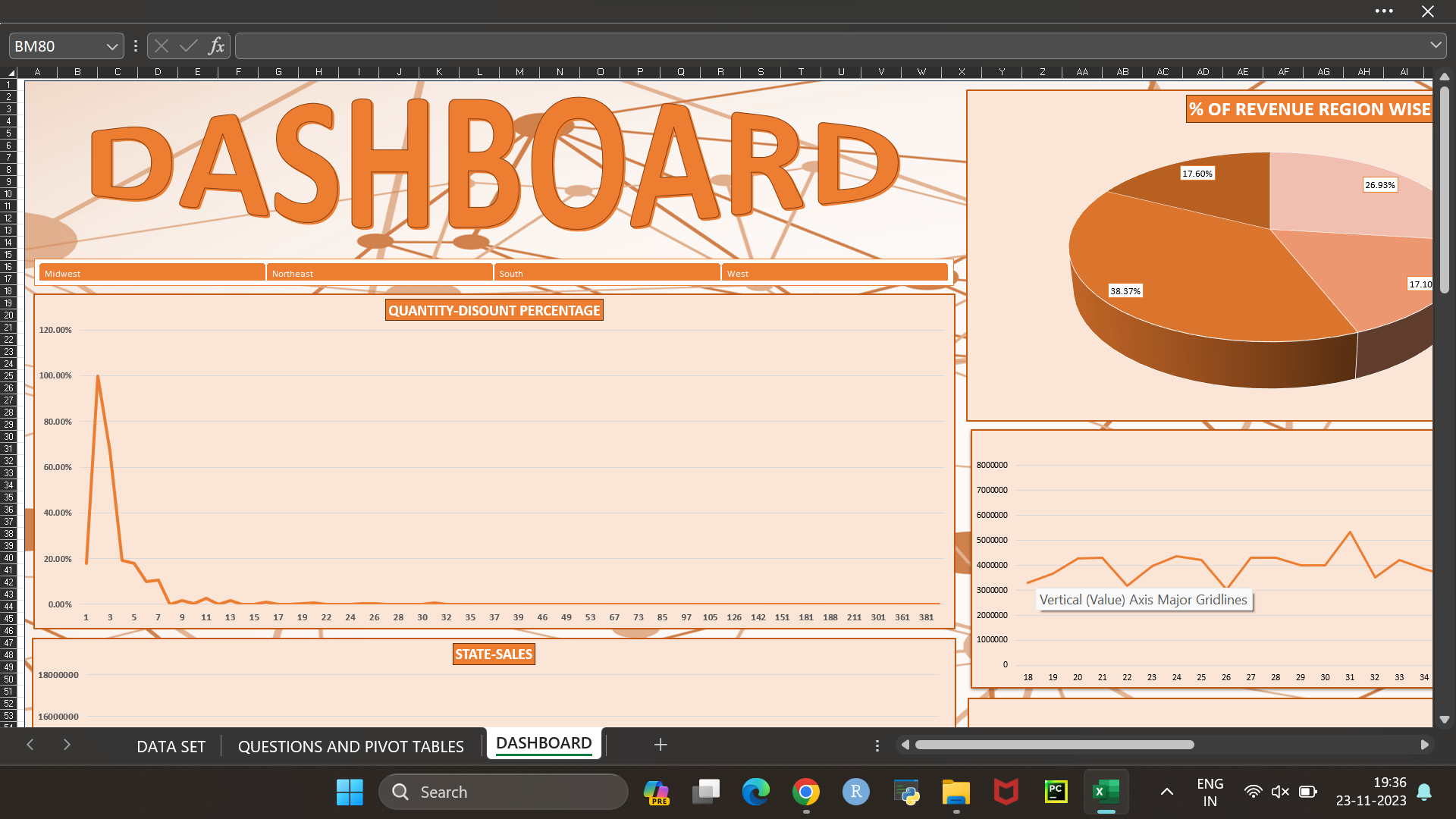The height and width of the screenshot is (819, 1456).
Task: Expand the Name Box dropdown arrow
Action: click(112, 46)
